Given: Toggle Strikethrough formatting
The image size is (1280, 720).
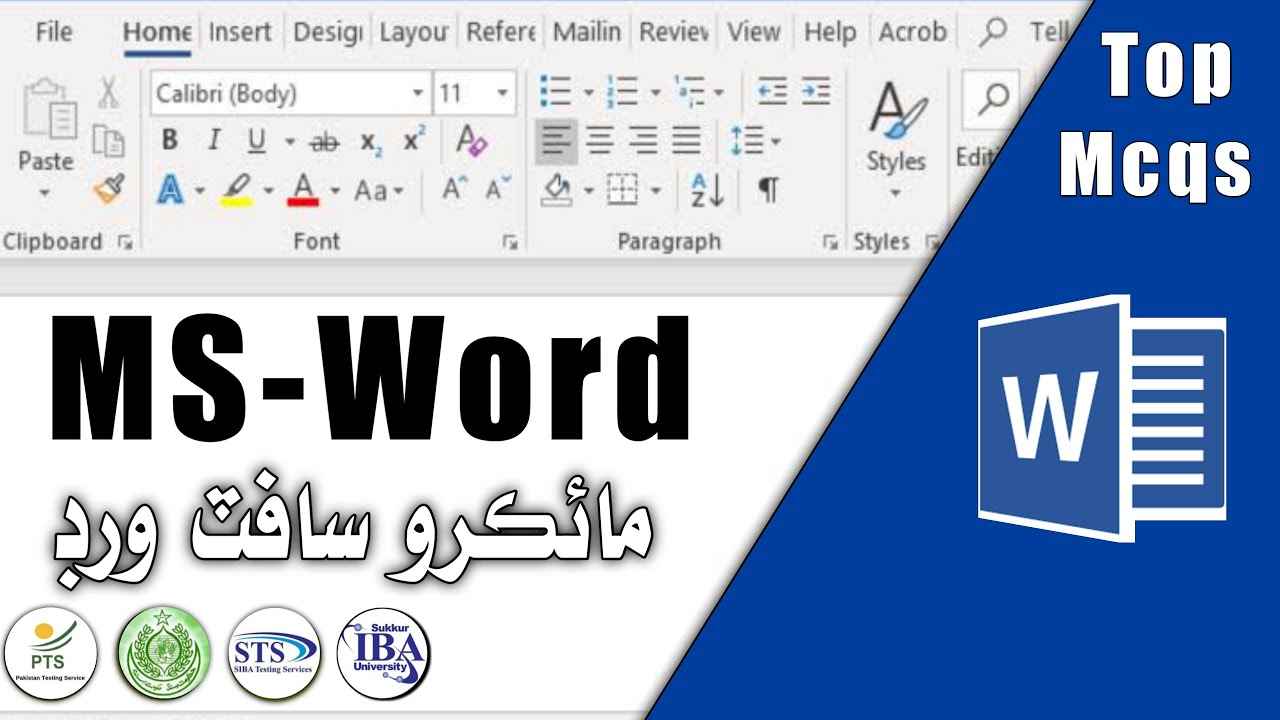Looking at the screenshot, I should point(324,143).
